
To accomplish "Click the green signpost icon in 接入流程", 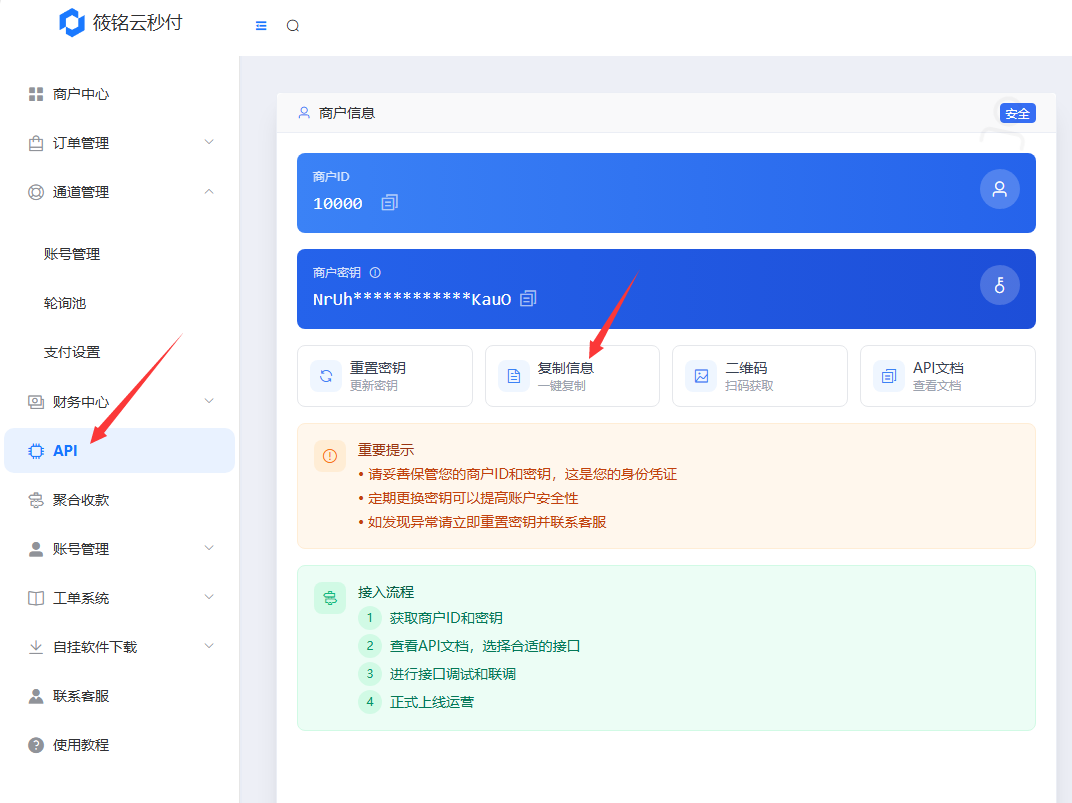I will click(x=330, y=598).
